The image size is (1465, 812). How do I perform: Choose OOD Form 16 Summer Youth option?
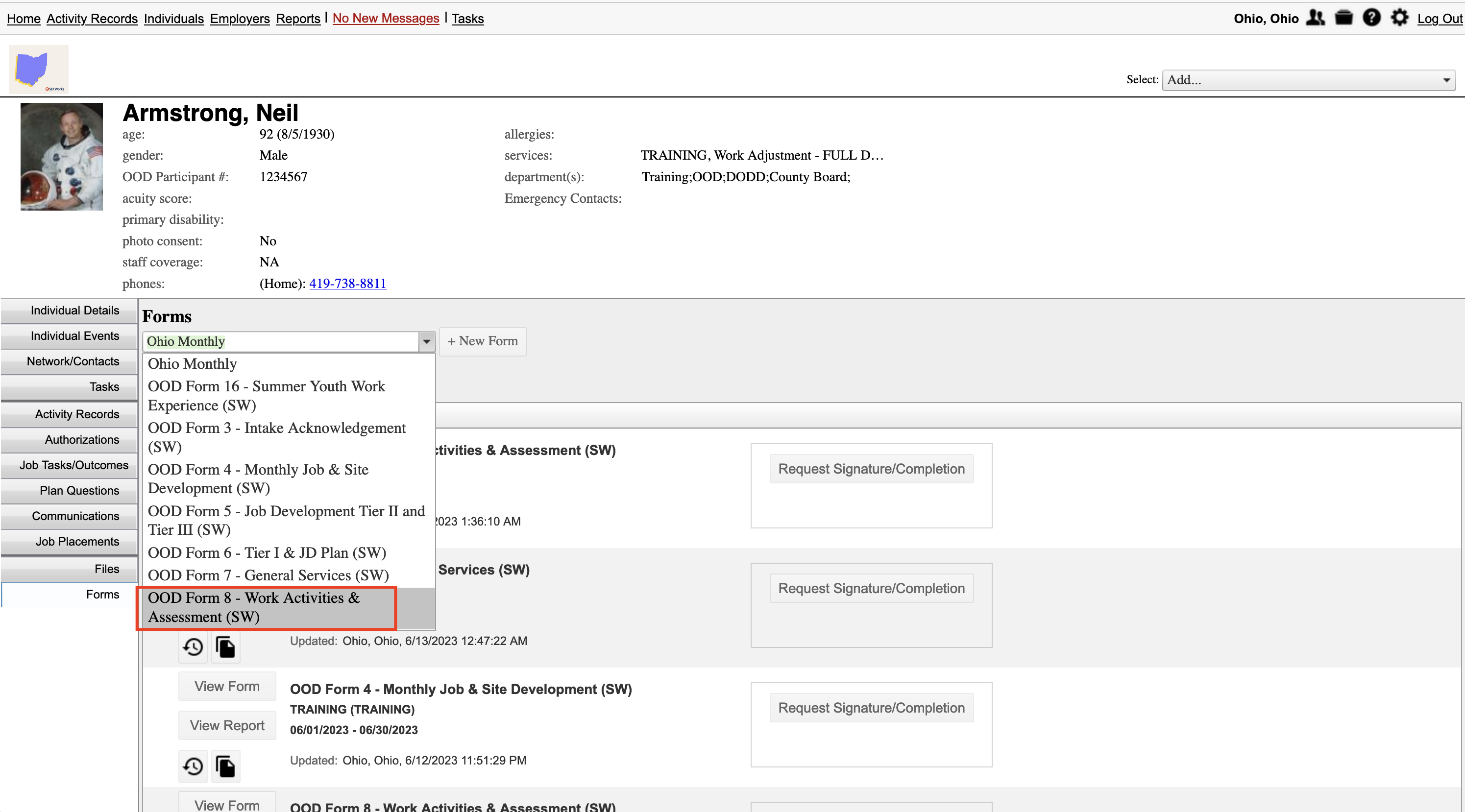pyautogui.click(x=289, y=396)
